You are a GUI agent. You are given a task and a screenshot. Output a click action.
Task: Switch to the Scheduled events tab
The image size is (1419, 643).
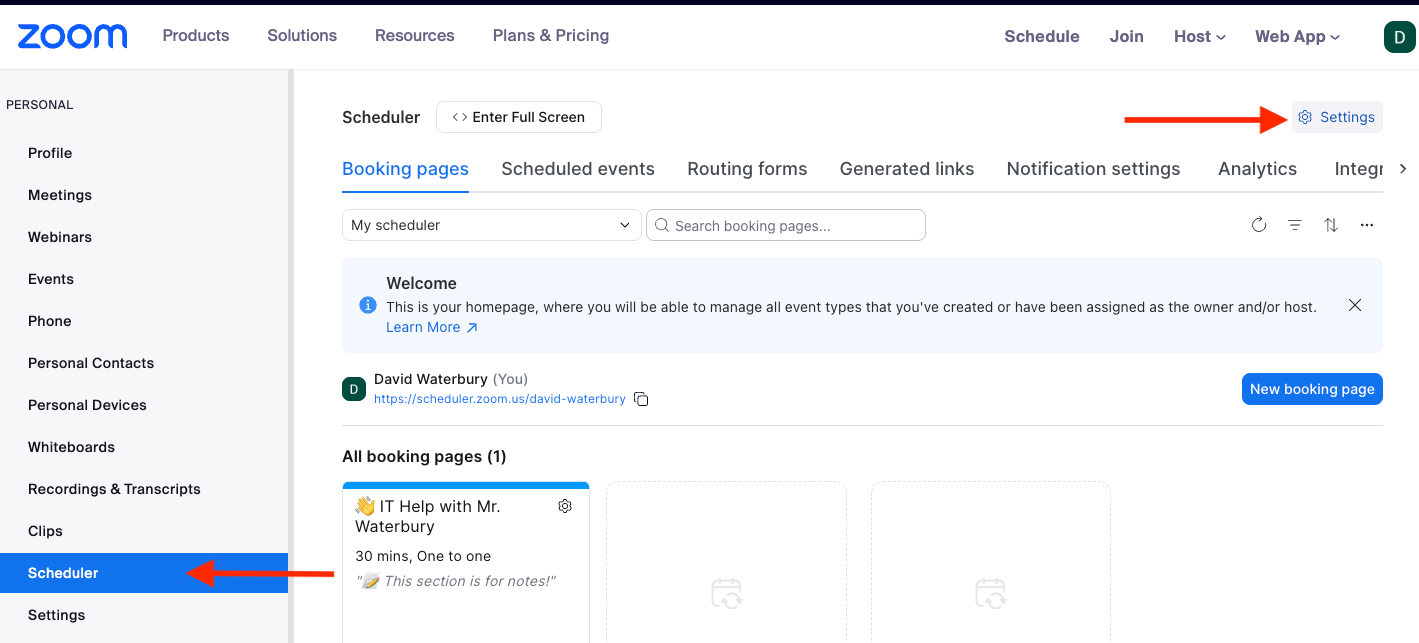(578, 169)
